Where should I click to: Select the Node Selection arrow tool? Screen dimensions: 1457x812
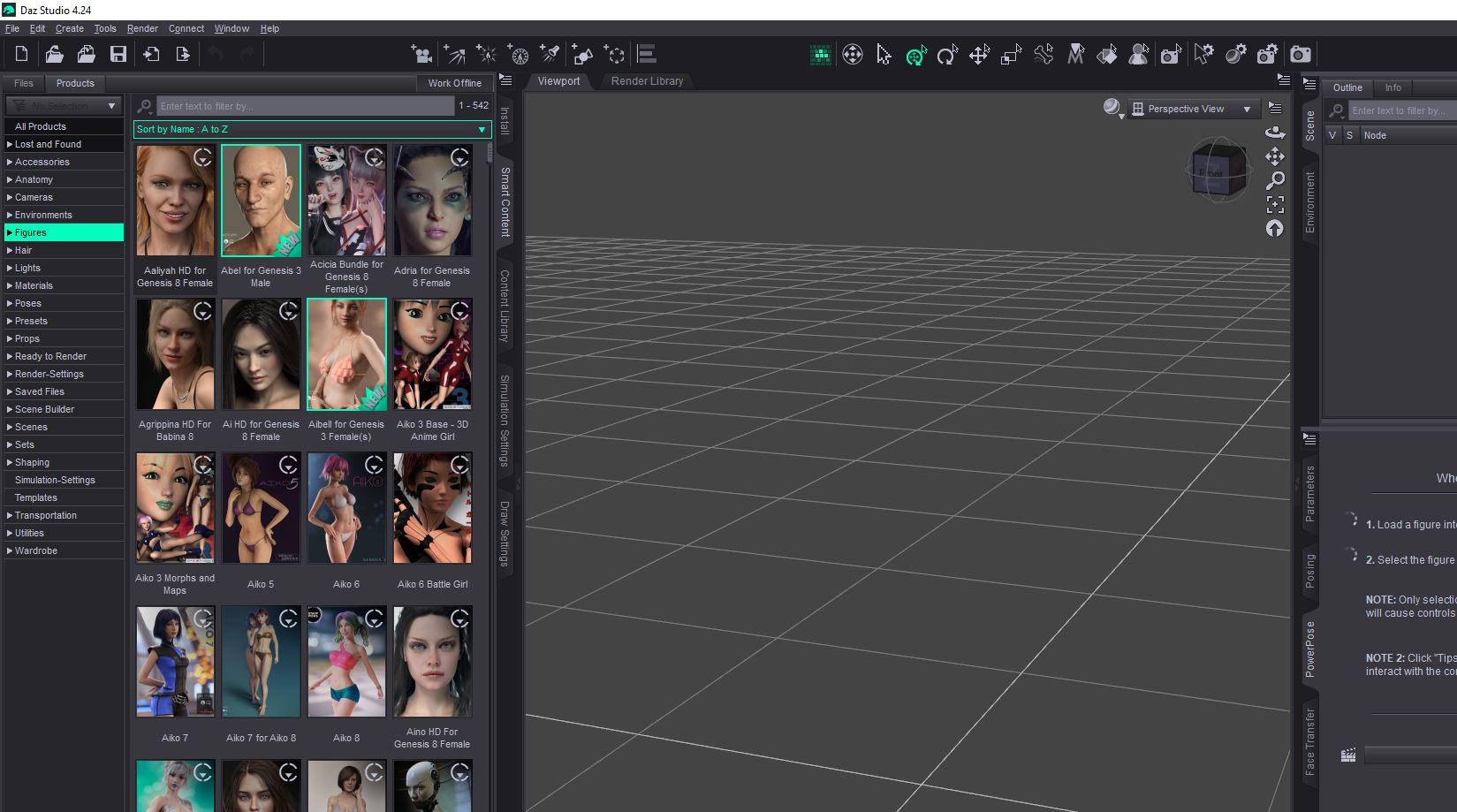[x=884, y=55]
